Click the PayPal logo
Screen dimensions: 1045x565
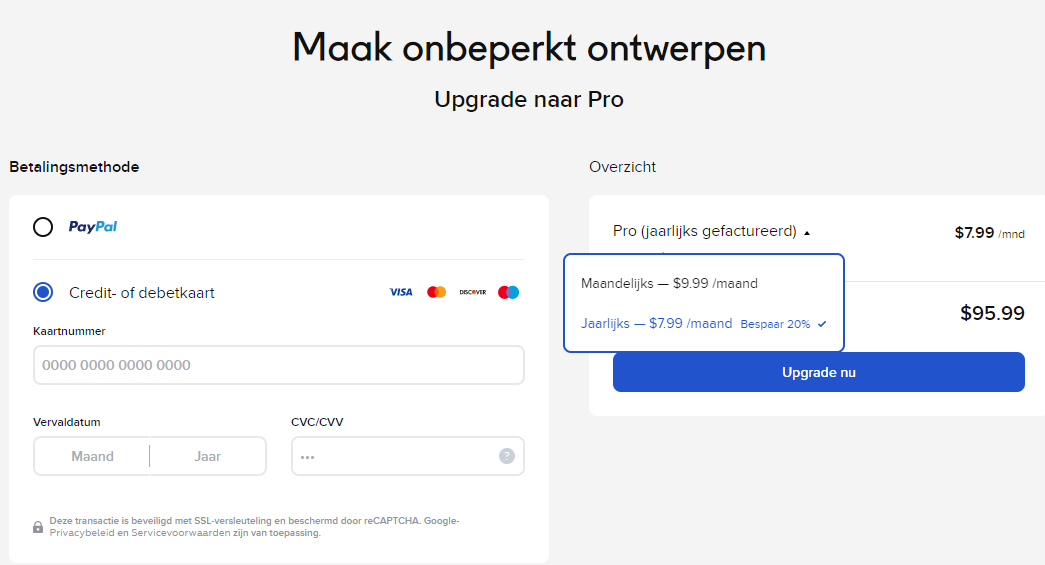coord(93,227)
